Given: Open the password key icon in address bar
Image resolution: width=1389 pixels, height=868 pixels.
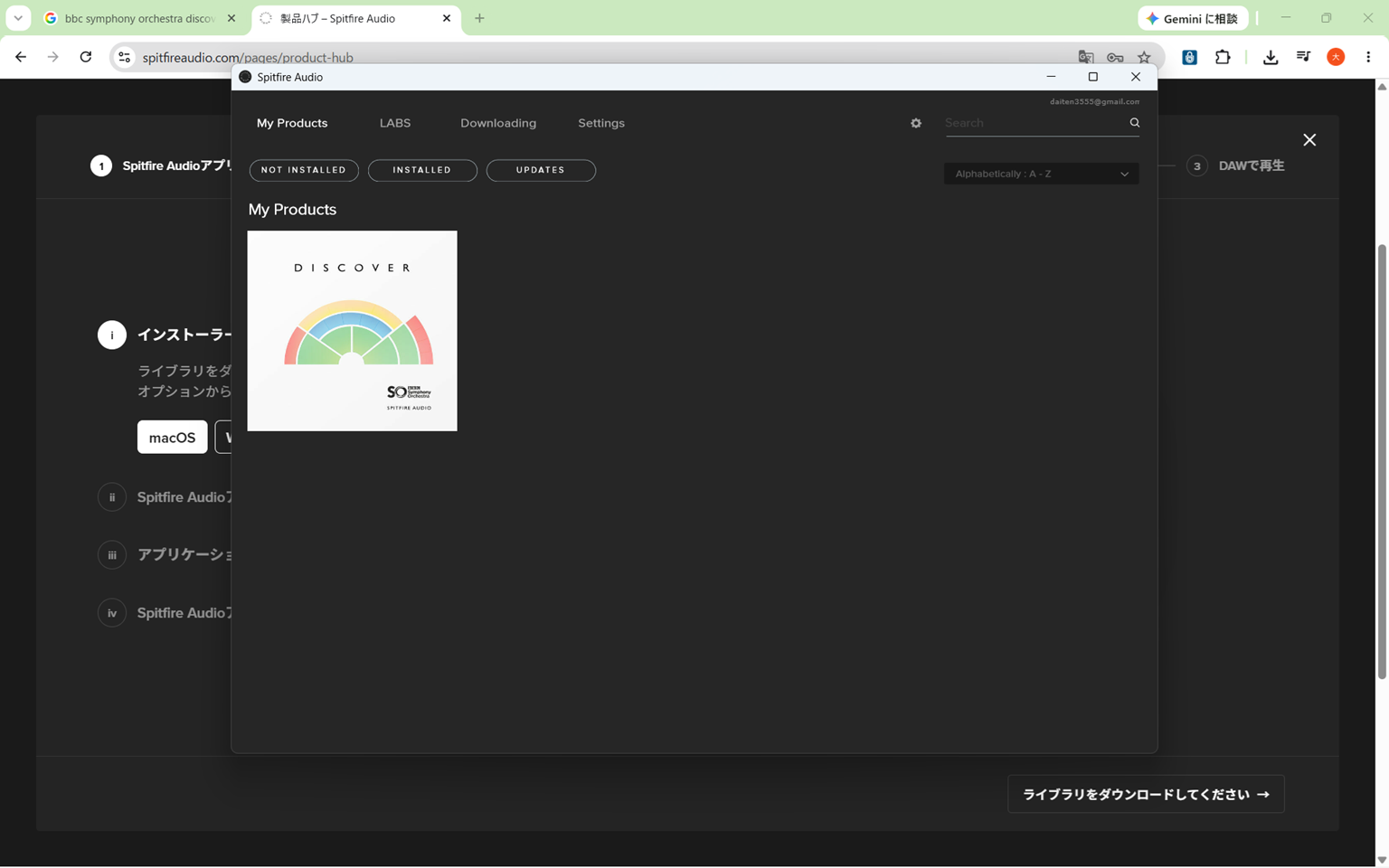Looking at the screenshot, I should tap(1115, 57).
